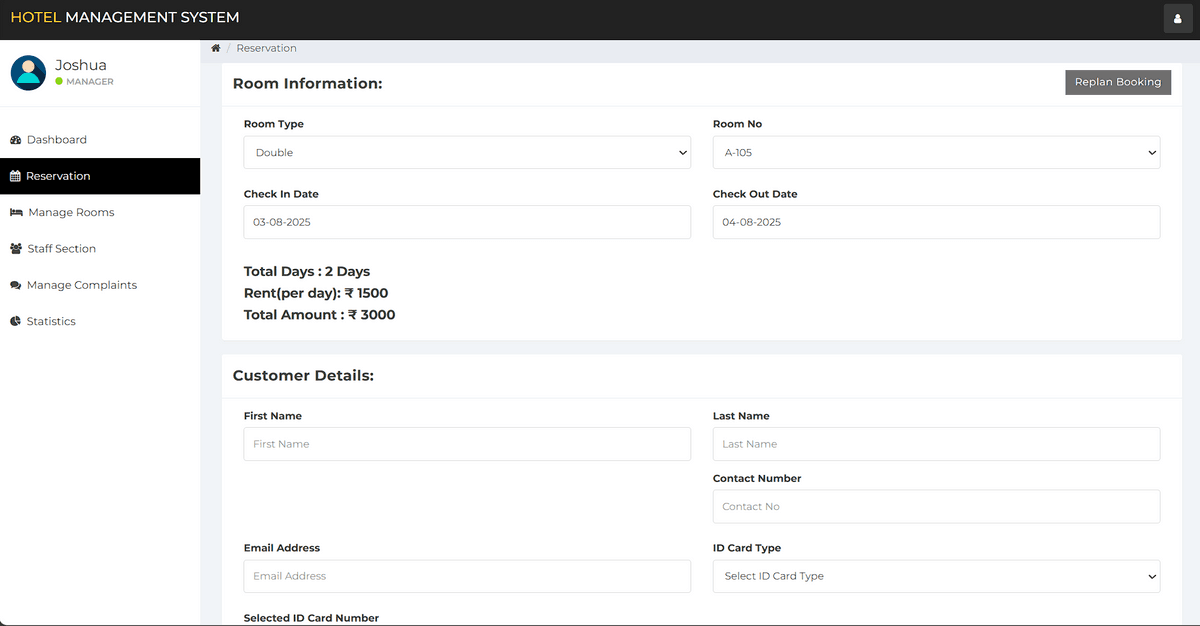Image resolution: width=1200 pixels, height=626 pixels.
Task: Select the Check In Date field
Action: (467, 222)
